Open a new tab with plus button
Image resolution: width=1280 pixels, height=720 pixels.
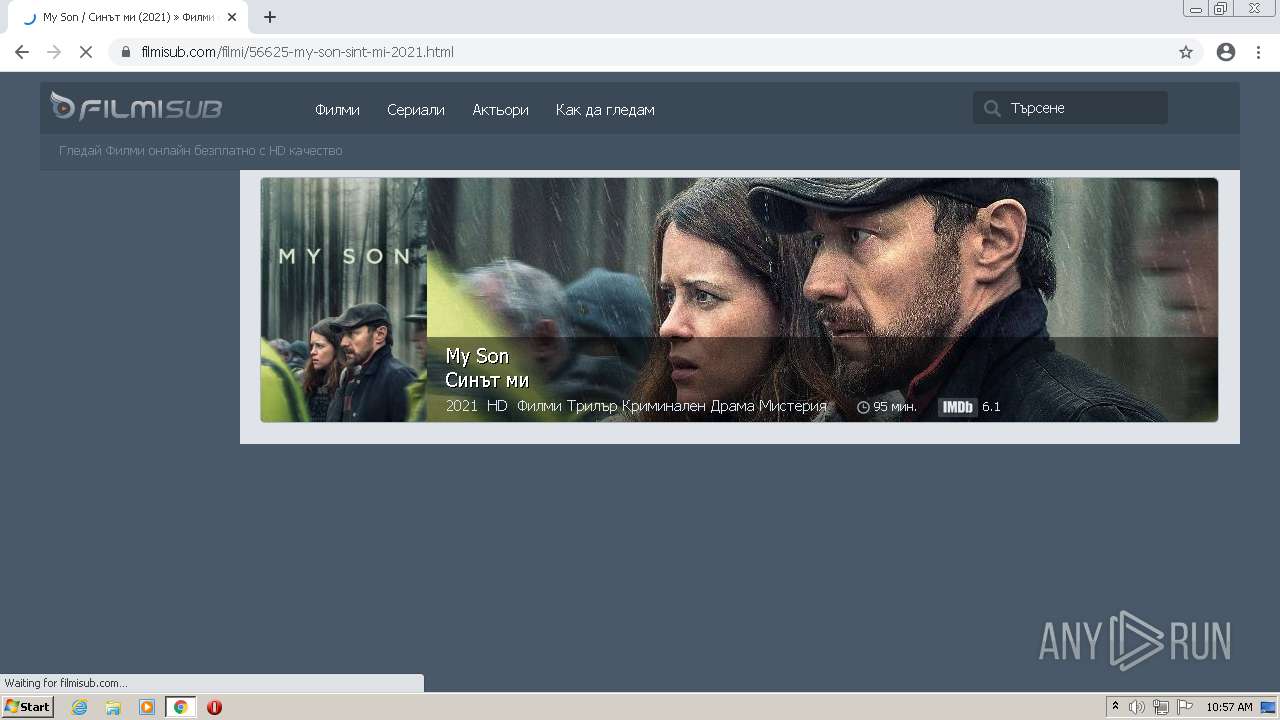point(269,17)
